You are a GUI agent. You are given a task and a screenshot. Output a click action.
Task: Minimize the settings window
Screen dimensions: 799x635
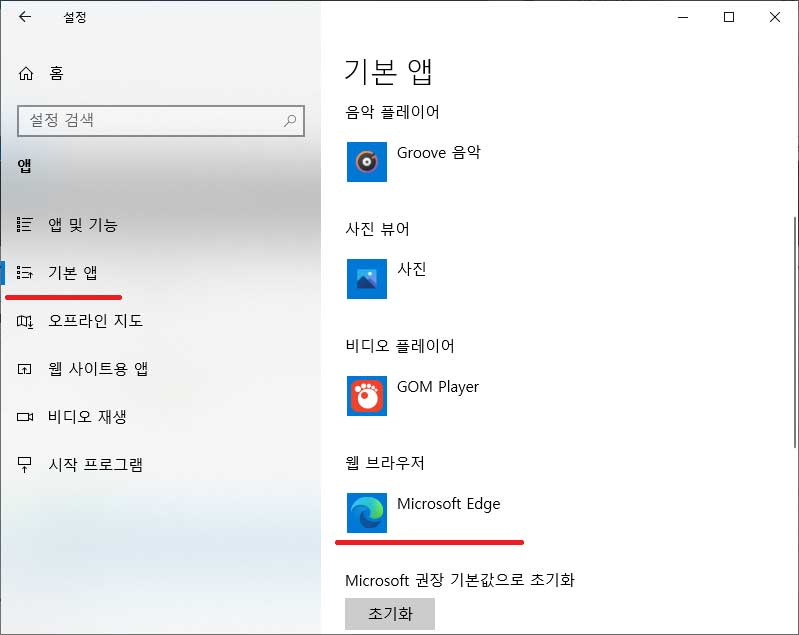[x=683, y=17]
